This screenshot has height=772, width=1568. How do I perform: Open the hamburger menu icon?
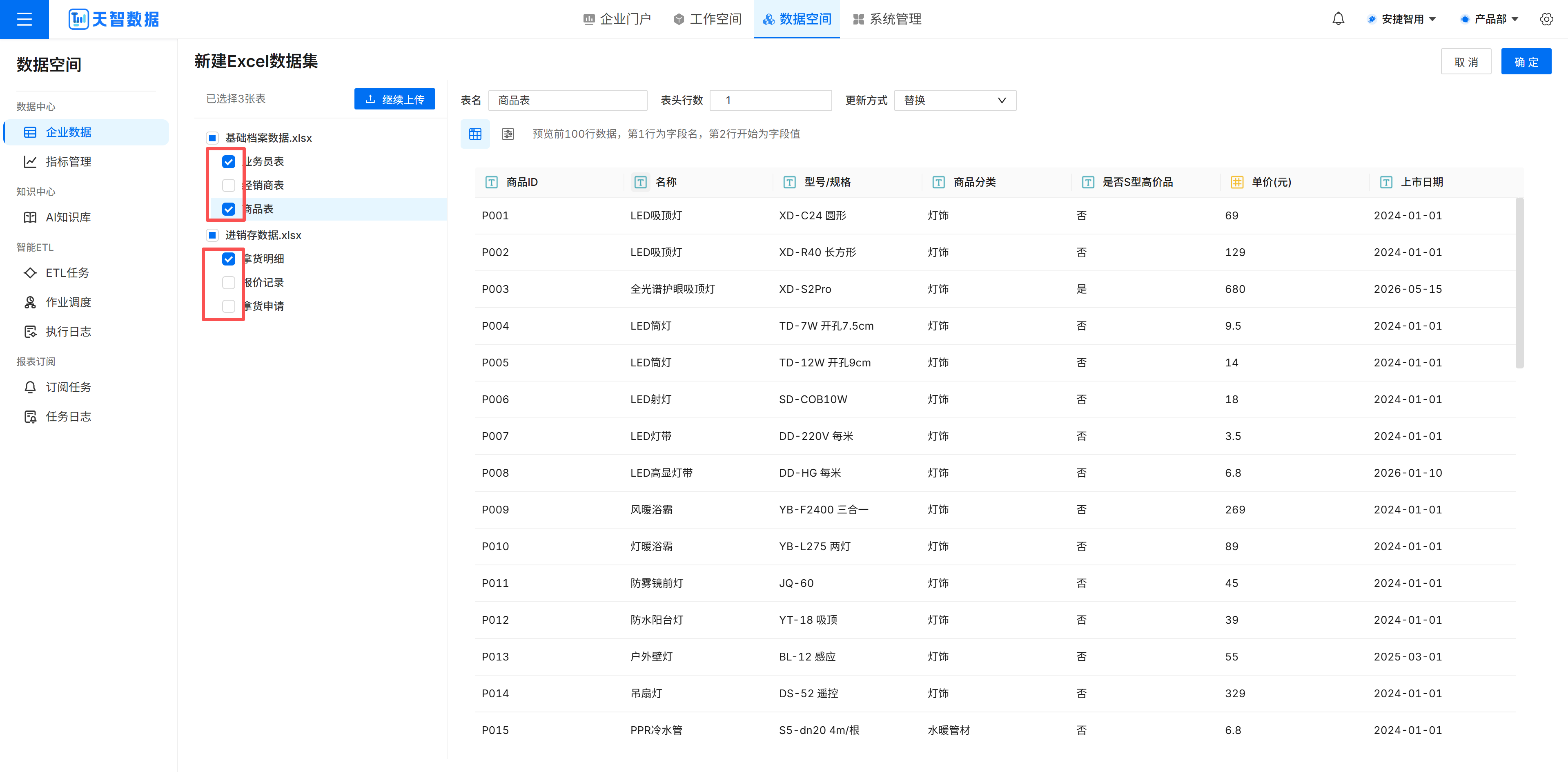(24, 19)
